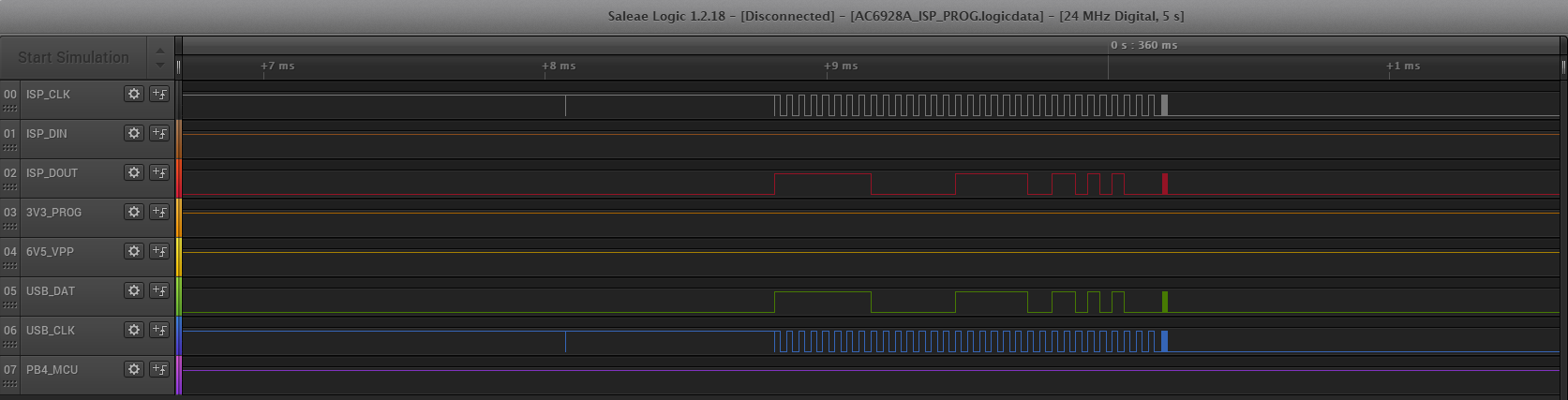Select the ISP_CLK channel label
This screenshot has height=400, width=1568.
(48, 95)
